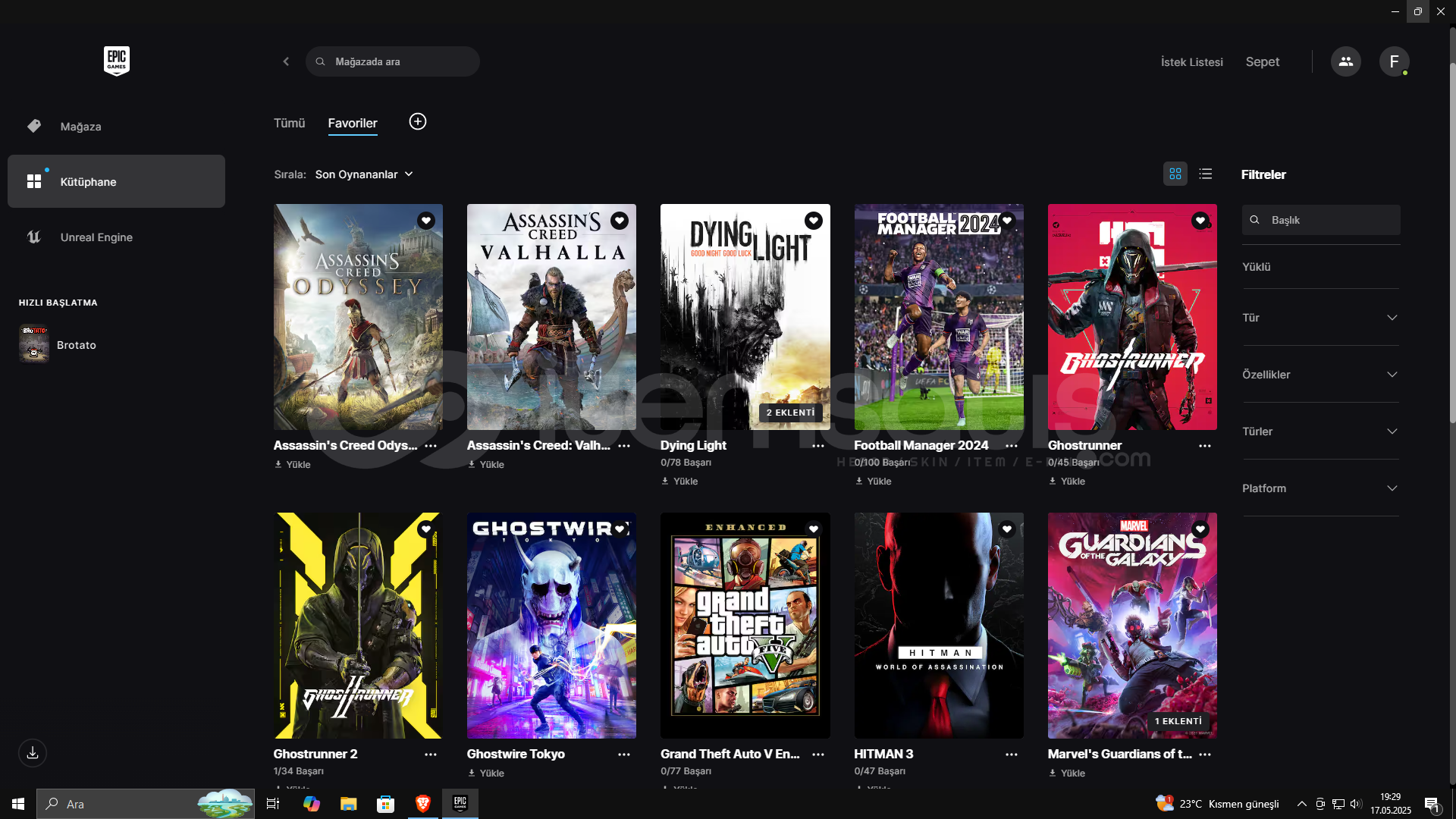Click Epic Games launcher taskbar icon
Image resolution: width=1456 pixels, height=819 pixels.
460,804
